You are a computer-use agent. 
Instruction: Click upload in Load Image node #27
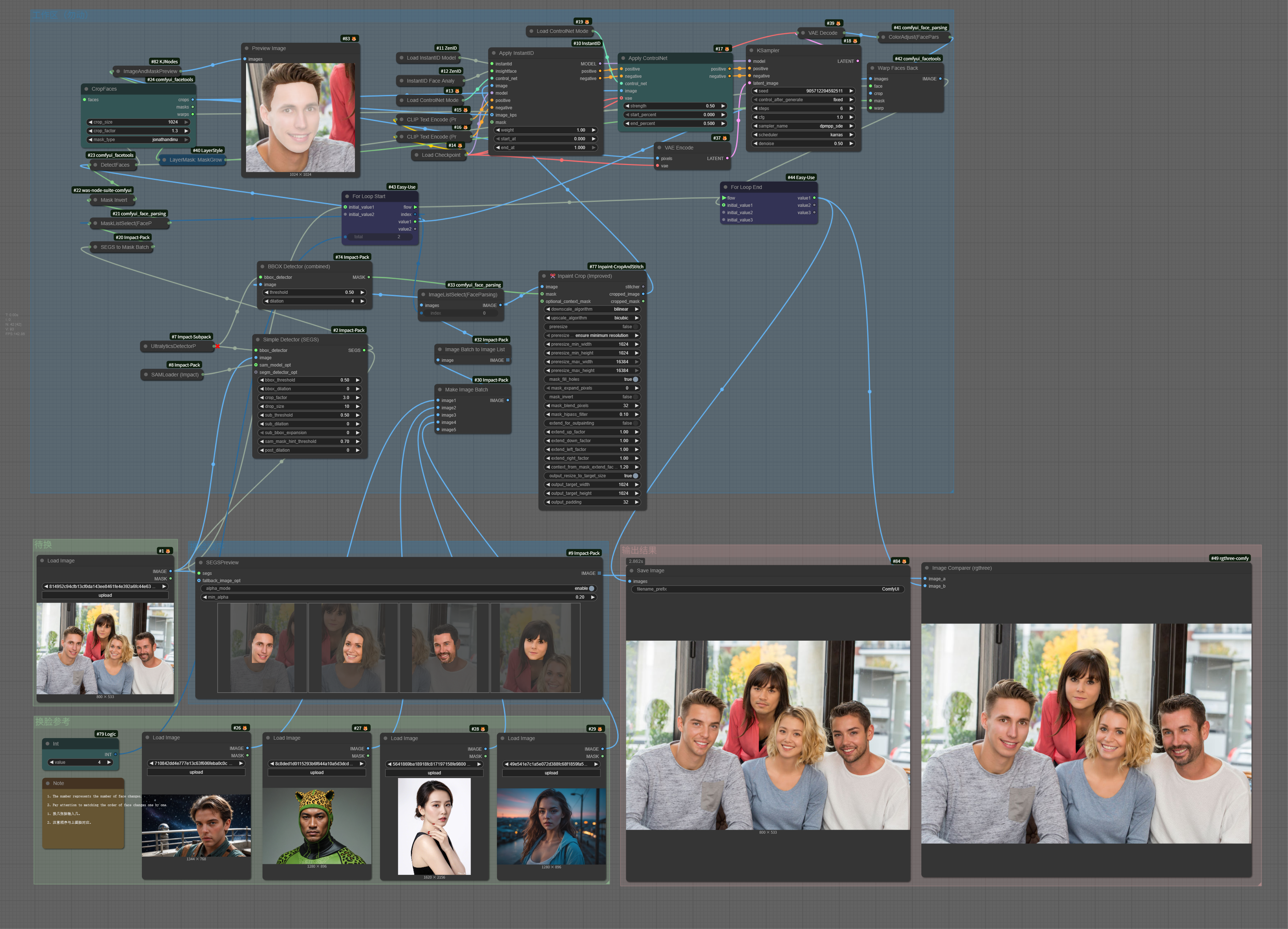[x=317, y=773]
